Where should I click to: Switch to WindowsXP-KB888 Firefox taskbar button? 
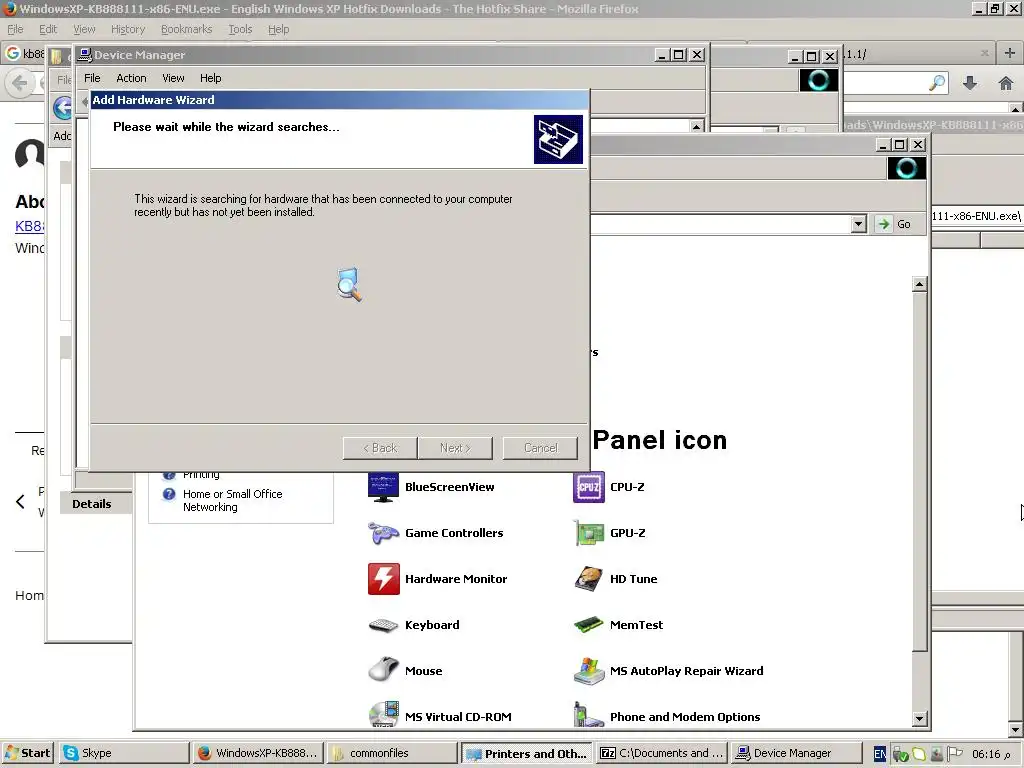(x=258, y=753)
